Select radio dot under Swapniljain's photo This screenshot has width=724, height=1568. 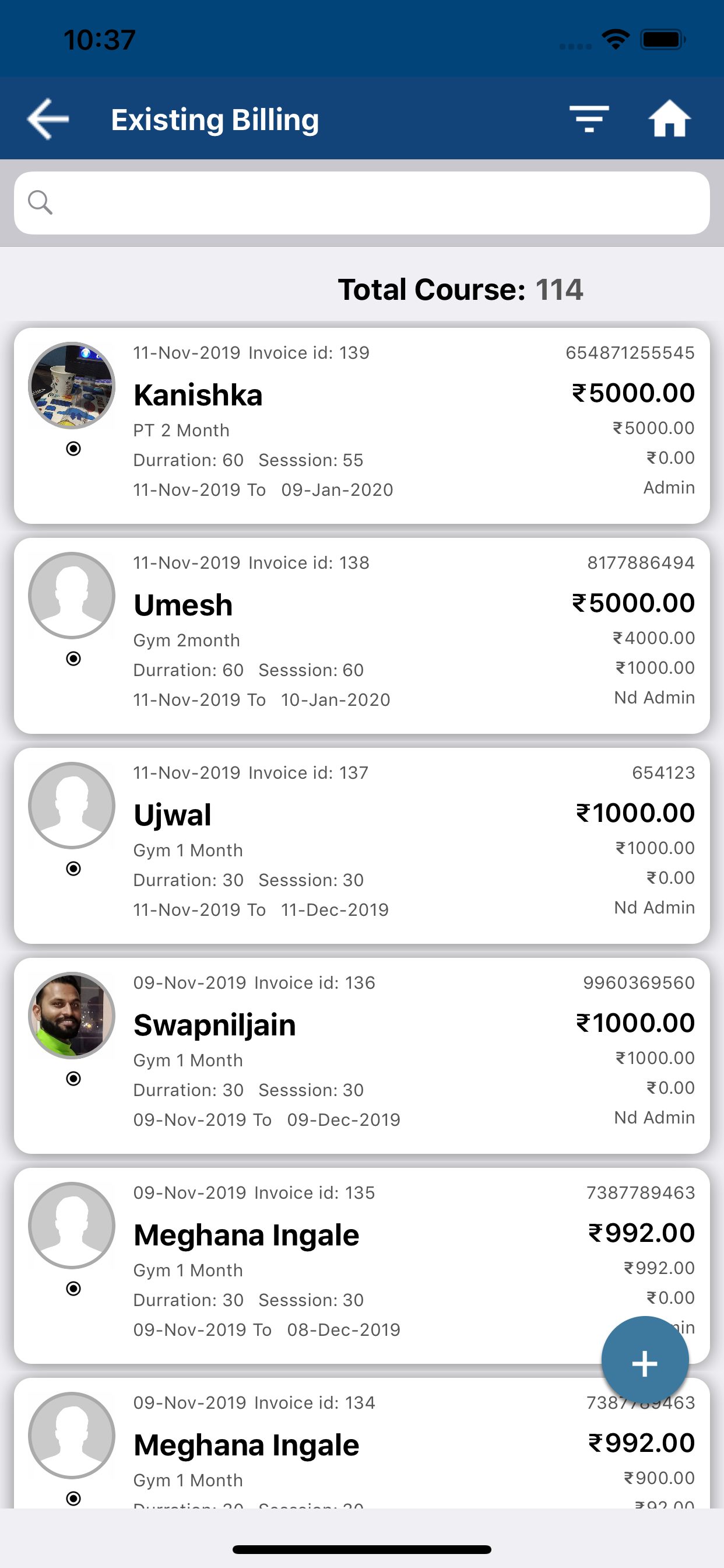[x=73, y=1079]
